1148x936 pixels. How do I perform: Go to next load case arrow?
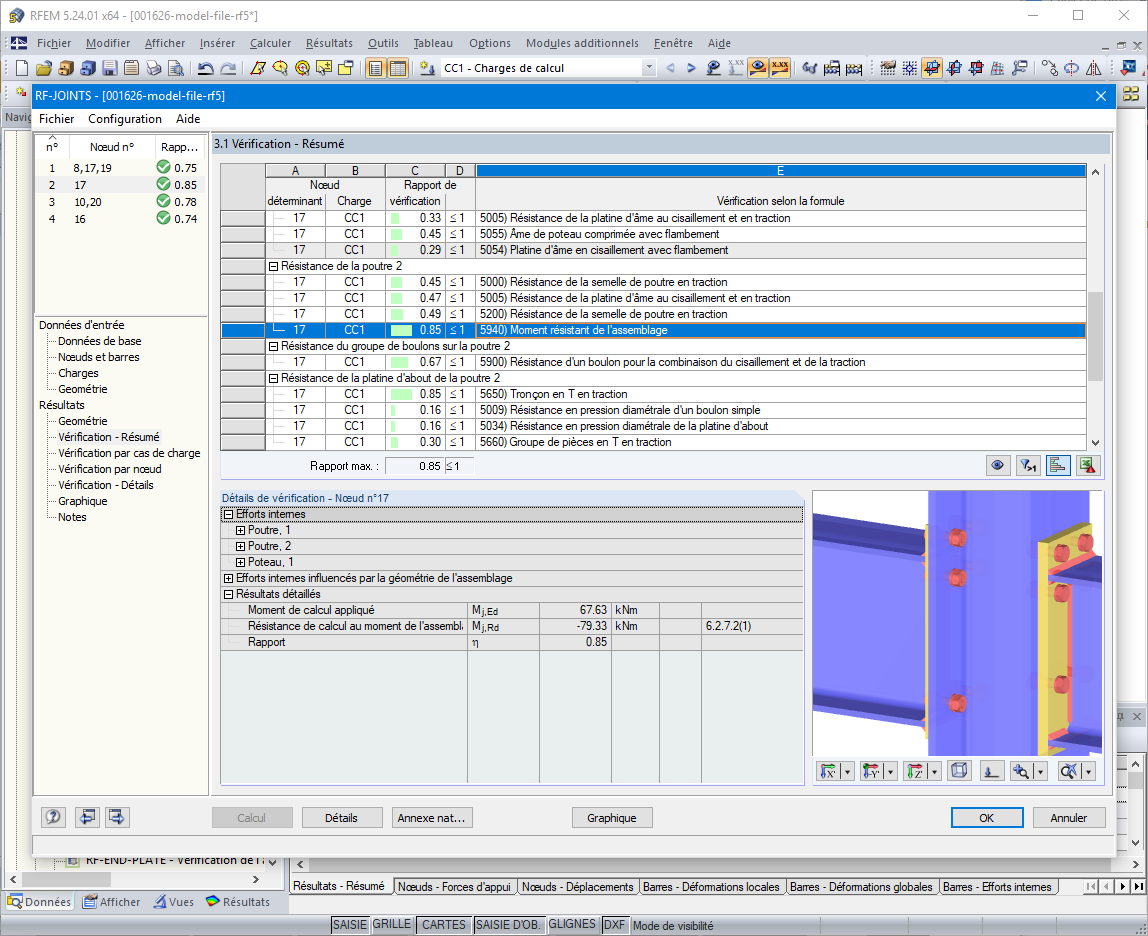[691, 68]
